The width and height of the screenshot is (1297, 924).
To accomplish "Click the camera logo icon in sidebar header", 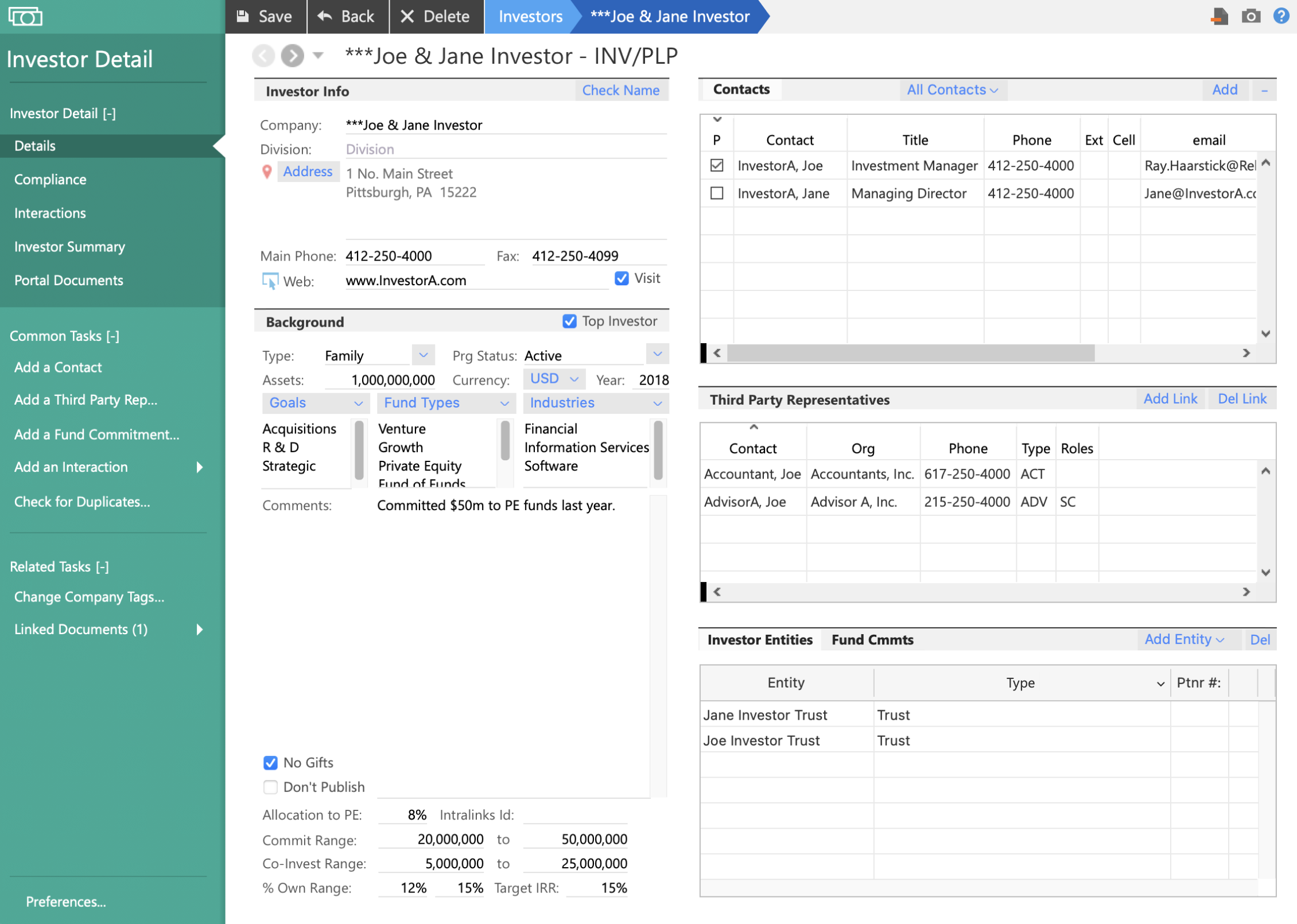I will tap(25, 16).
